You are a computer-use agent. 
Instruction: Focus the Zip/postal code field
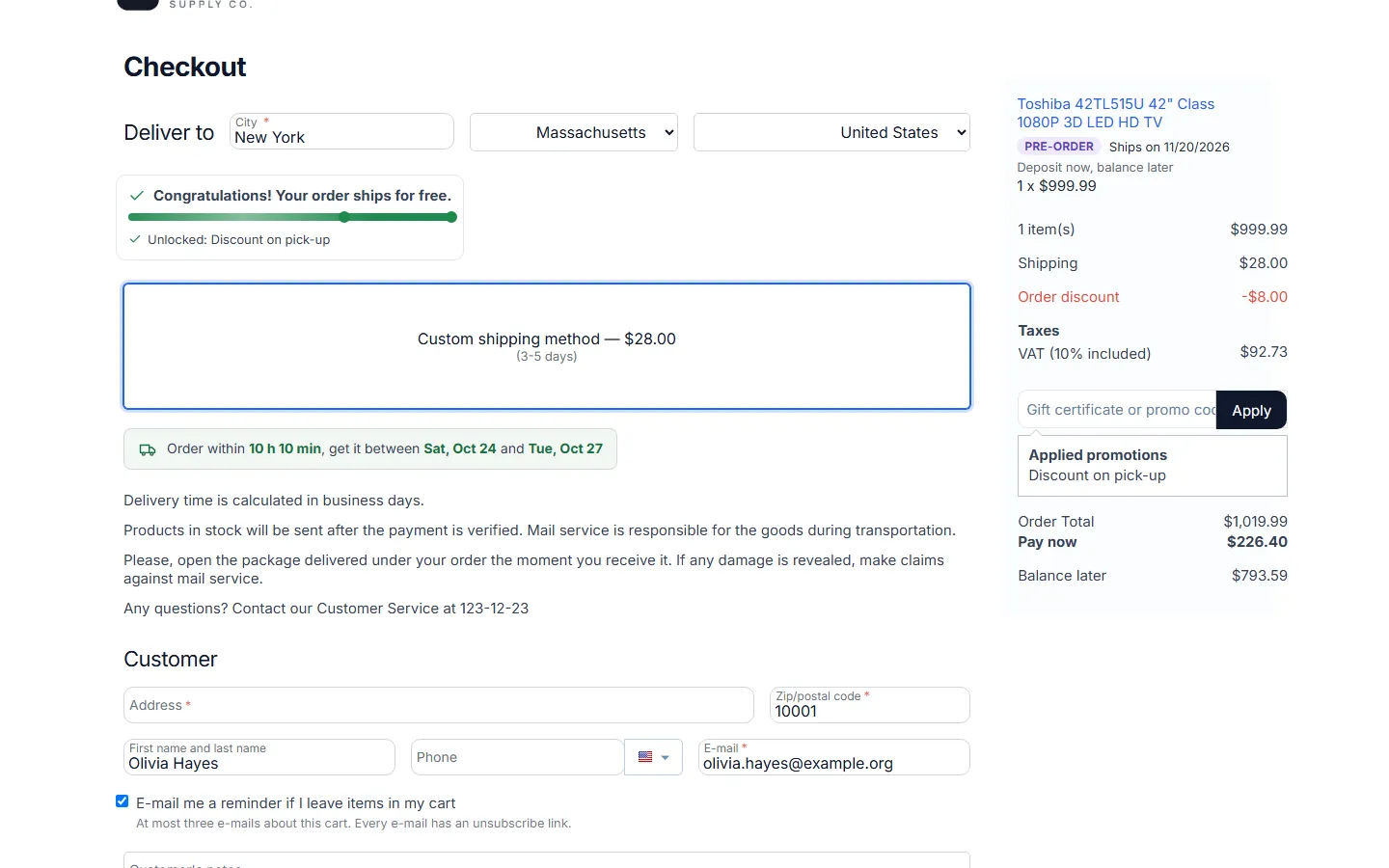(x=870, y=705)
